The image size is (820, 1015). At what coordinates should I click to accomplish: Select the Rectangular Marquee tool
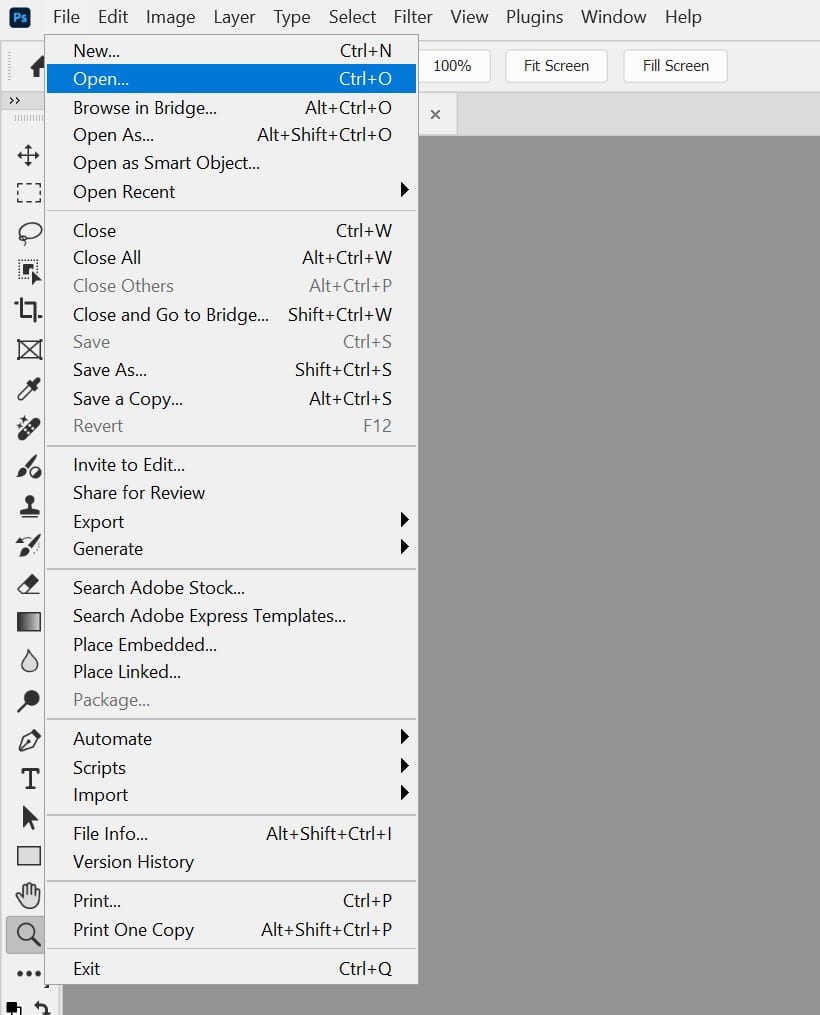(28, 193)
